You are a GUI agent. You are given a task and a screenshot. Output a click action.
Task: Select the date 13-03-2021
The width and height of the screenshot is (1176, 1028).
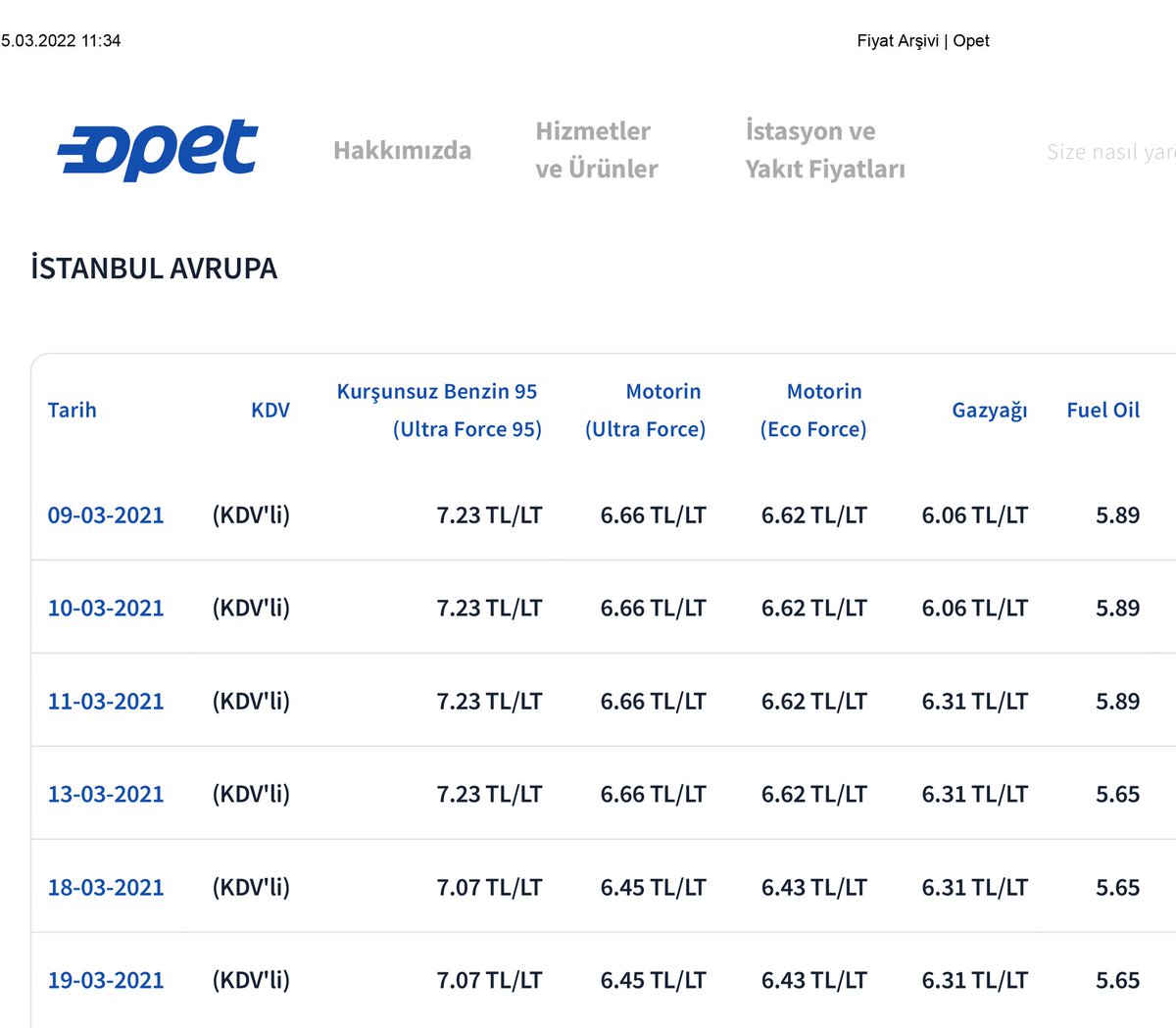point(106,794)
